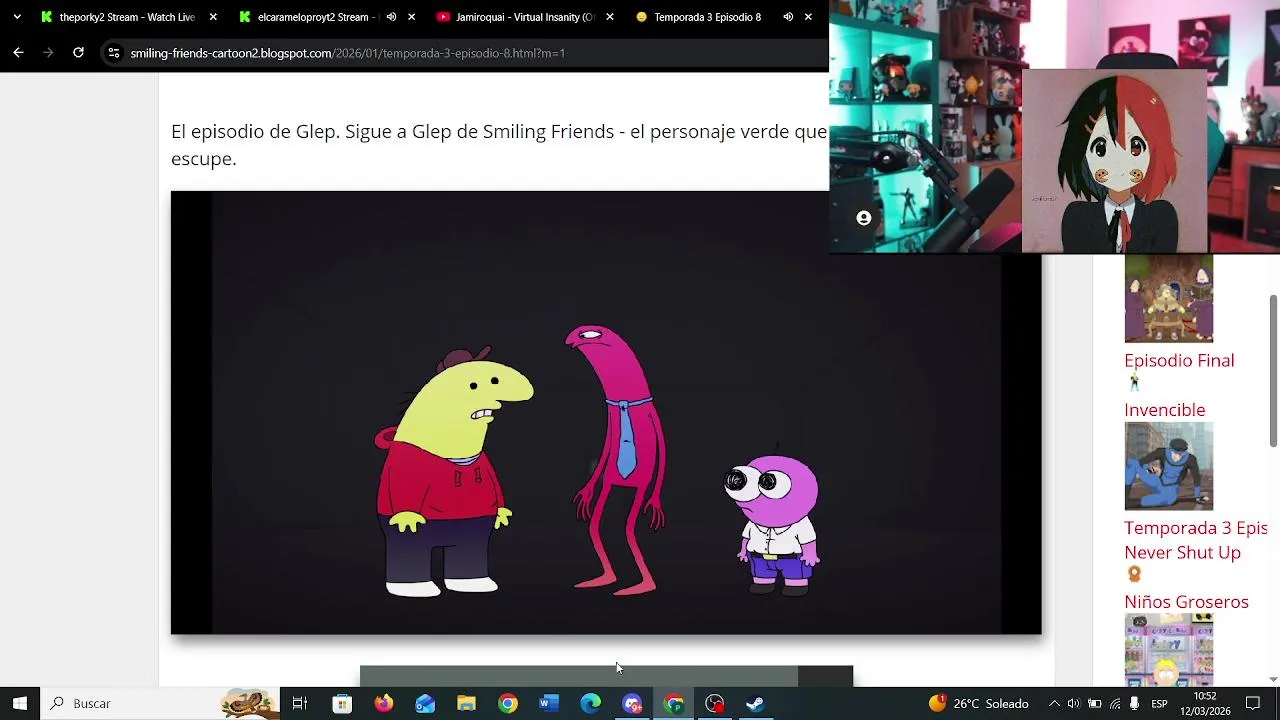Open the 9+ notification app on taskbar

click(x=632, y=703)
